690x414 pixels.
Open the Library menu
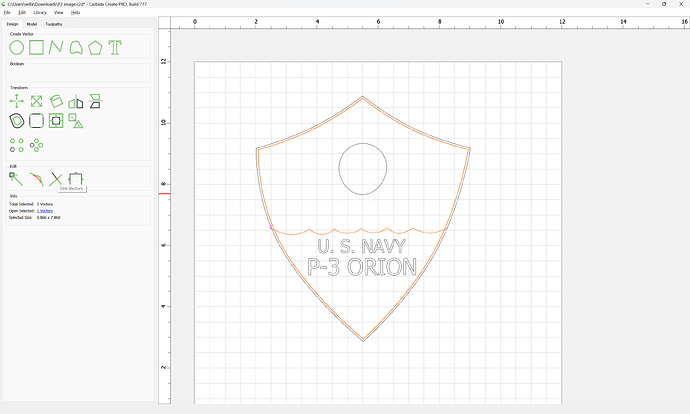[39, 12]
